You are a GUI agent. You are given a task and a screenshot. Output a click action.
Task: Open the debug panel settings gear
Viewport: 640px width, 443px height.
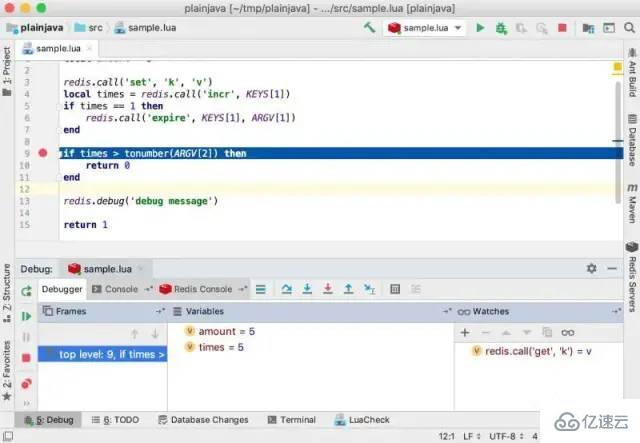[591, 268]
